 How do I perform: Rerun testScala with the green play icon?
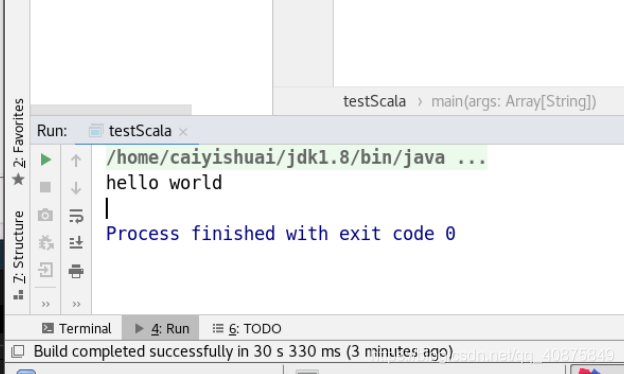46,160
